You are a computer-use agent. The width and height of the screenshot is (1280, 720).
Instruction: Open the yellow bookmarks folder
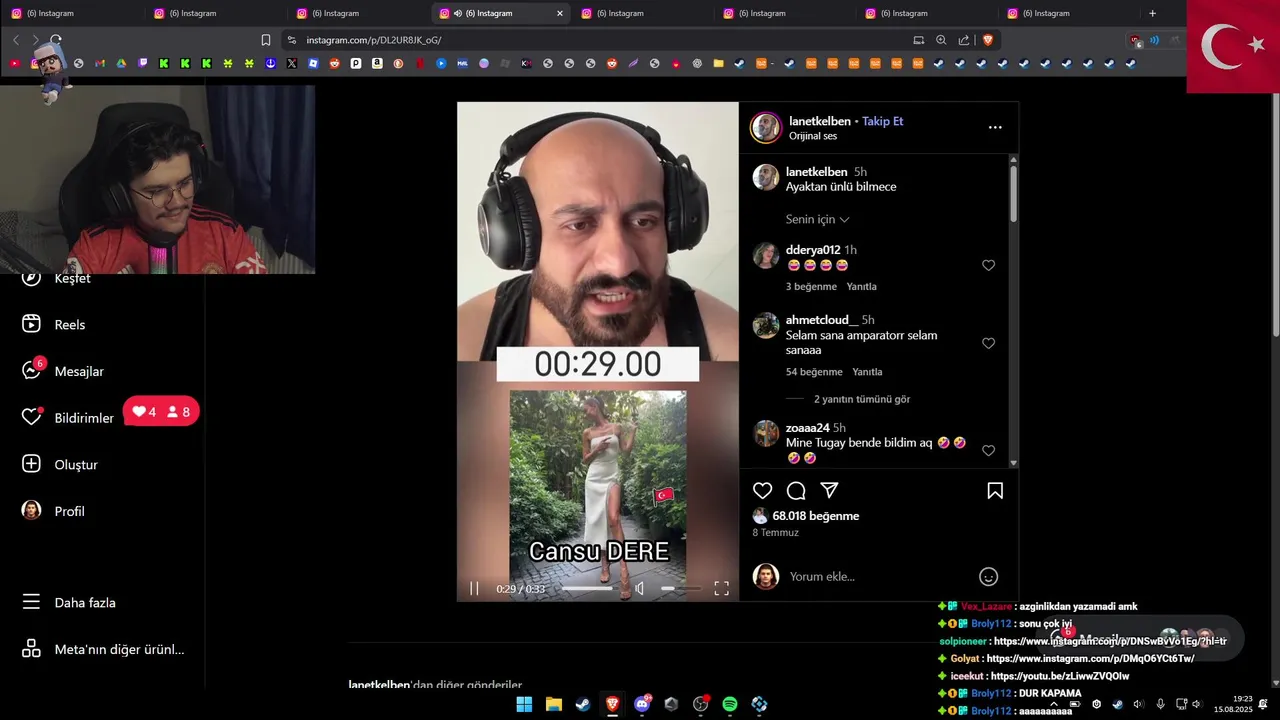pos(718,63)
